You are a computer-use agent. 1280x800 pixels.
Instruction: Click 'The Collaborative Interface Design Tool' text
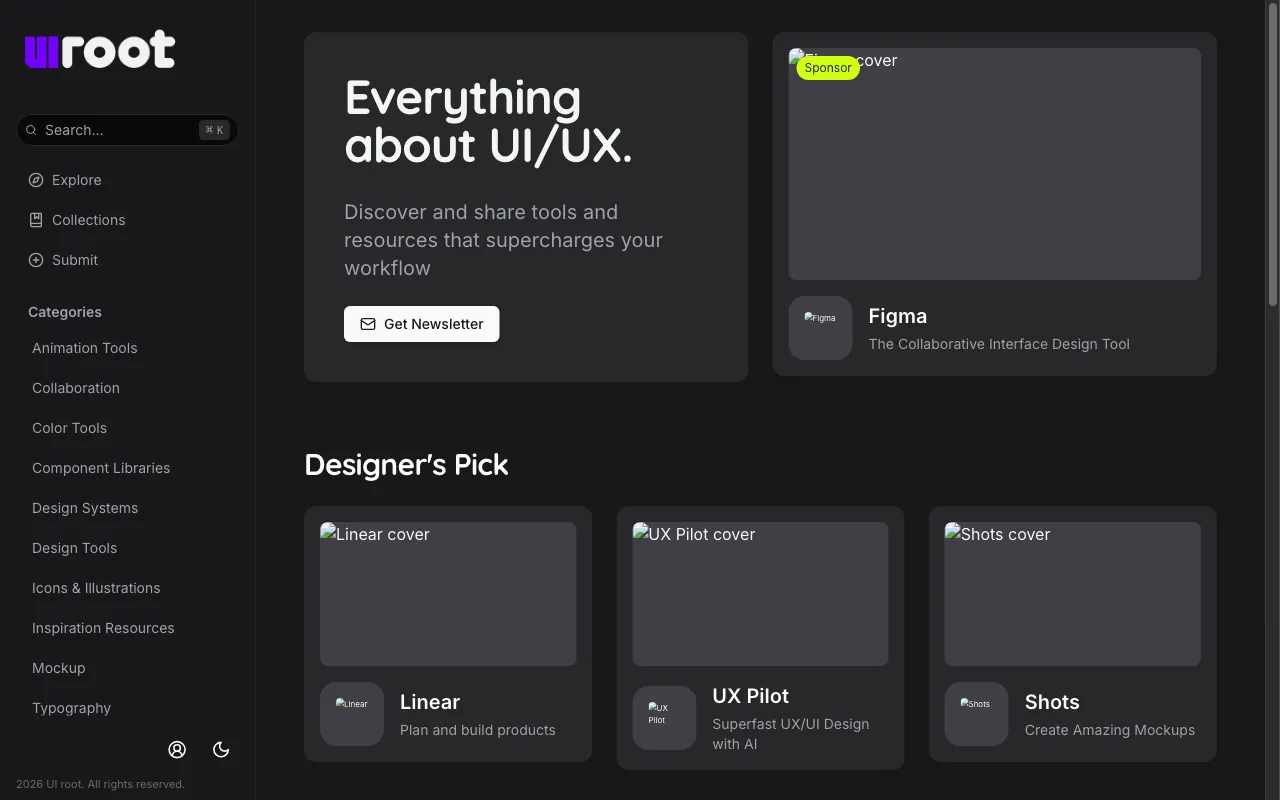pos(999,344)
